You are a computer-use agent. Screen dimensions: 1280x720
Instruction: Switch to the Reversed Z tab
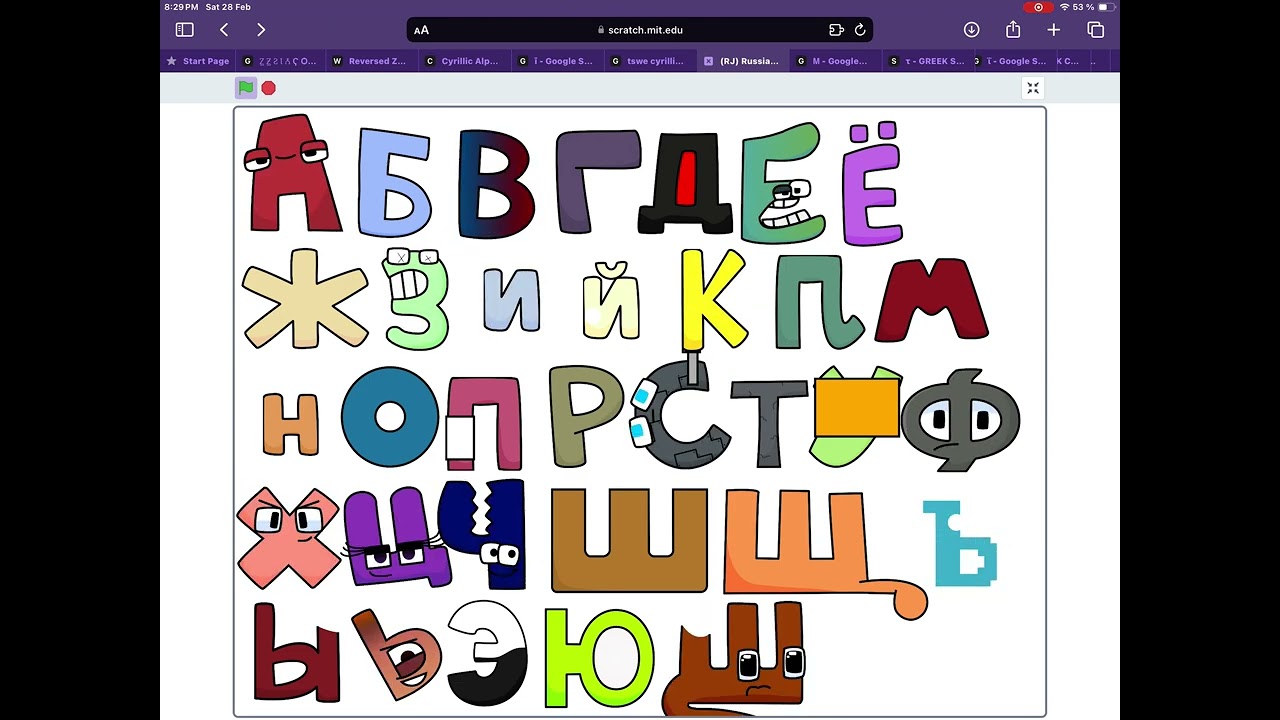click(x=370, y=61)
